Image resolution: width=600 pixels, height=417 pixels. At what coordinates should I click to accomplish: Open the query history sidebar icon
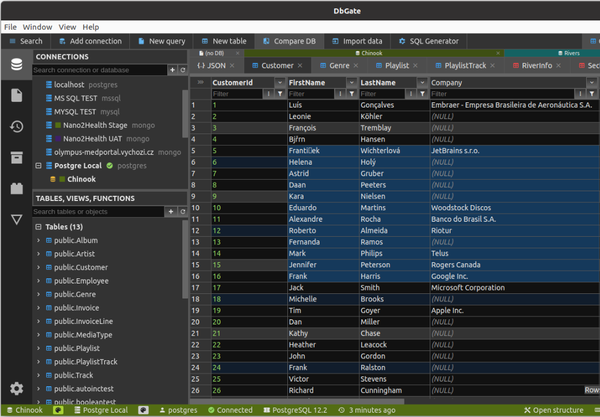point(16,127)
